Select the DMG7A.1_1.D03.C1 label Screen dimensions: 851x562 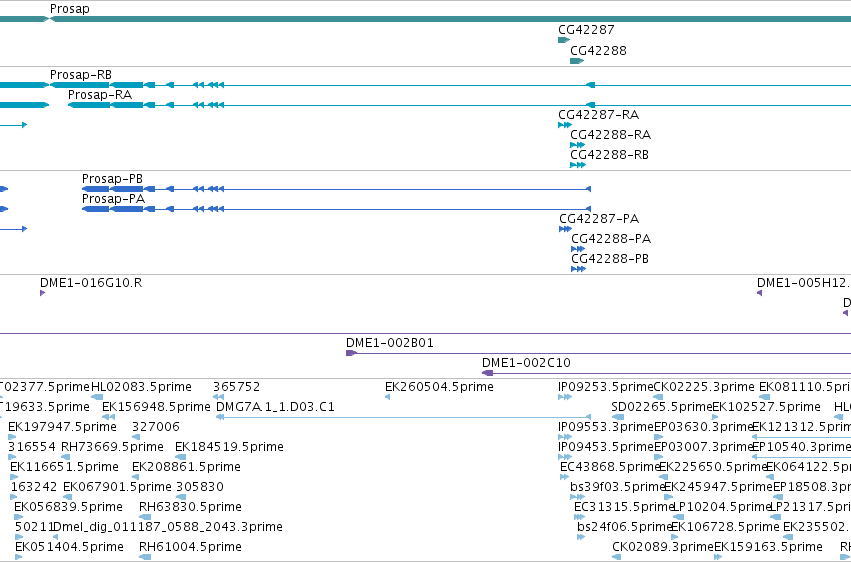(x=275, y=407)
